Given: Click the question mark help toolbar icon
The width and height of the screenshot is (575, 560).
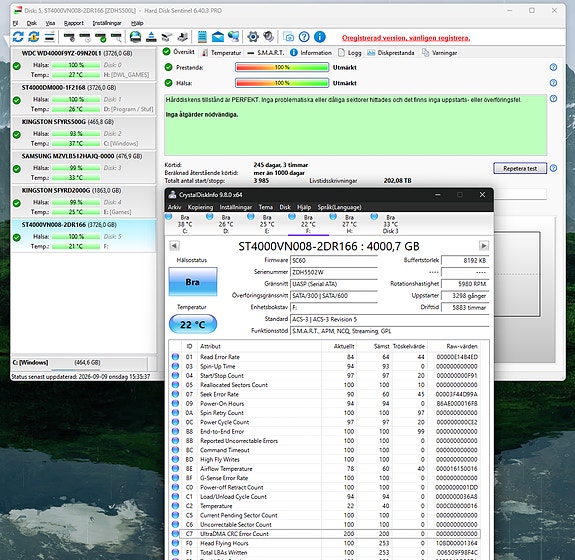Looking at the screenshot, I should [304, 37].
